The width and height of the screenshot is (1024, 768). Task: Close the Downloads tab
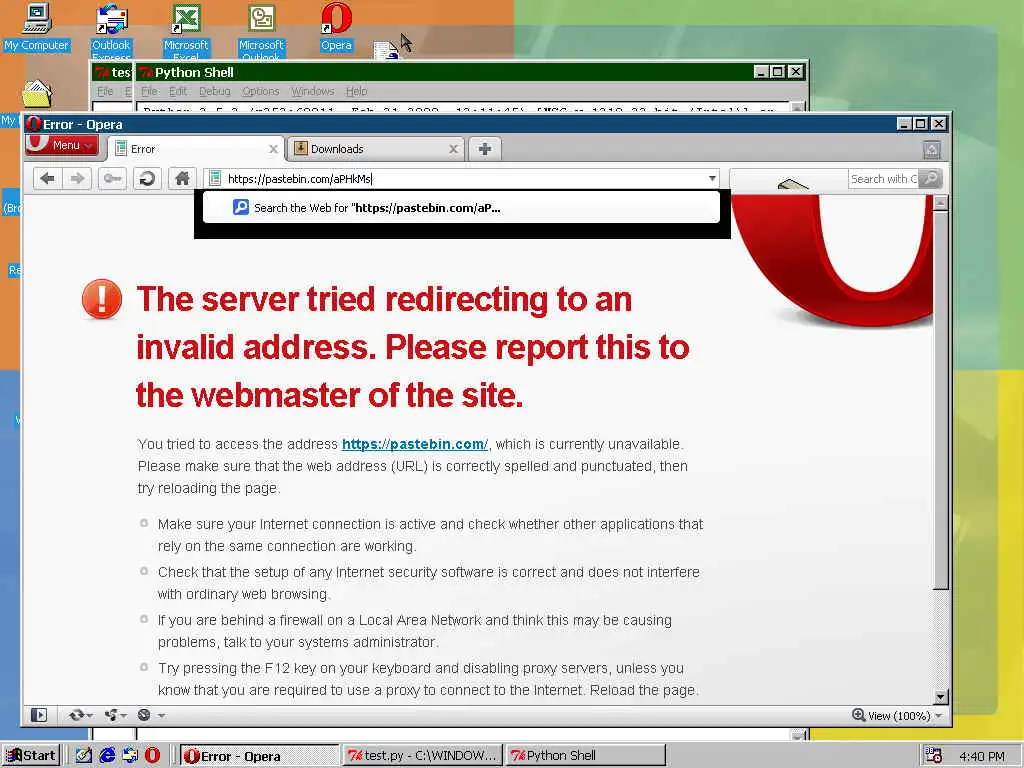point(453,149)
